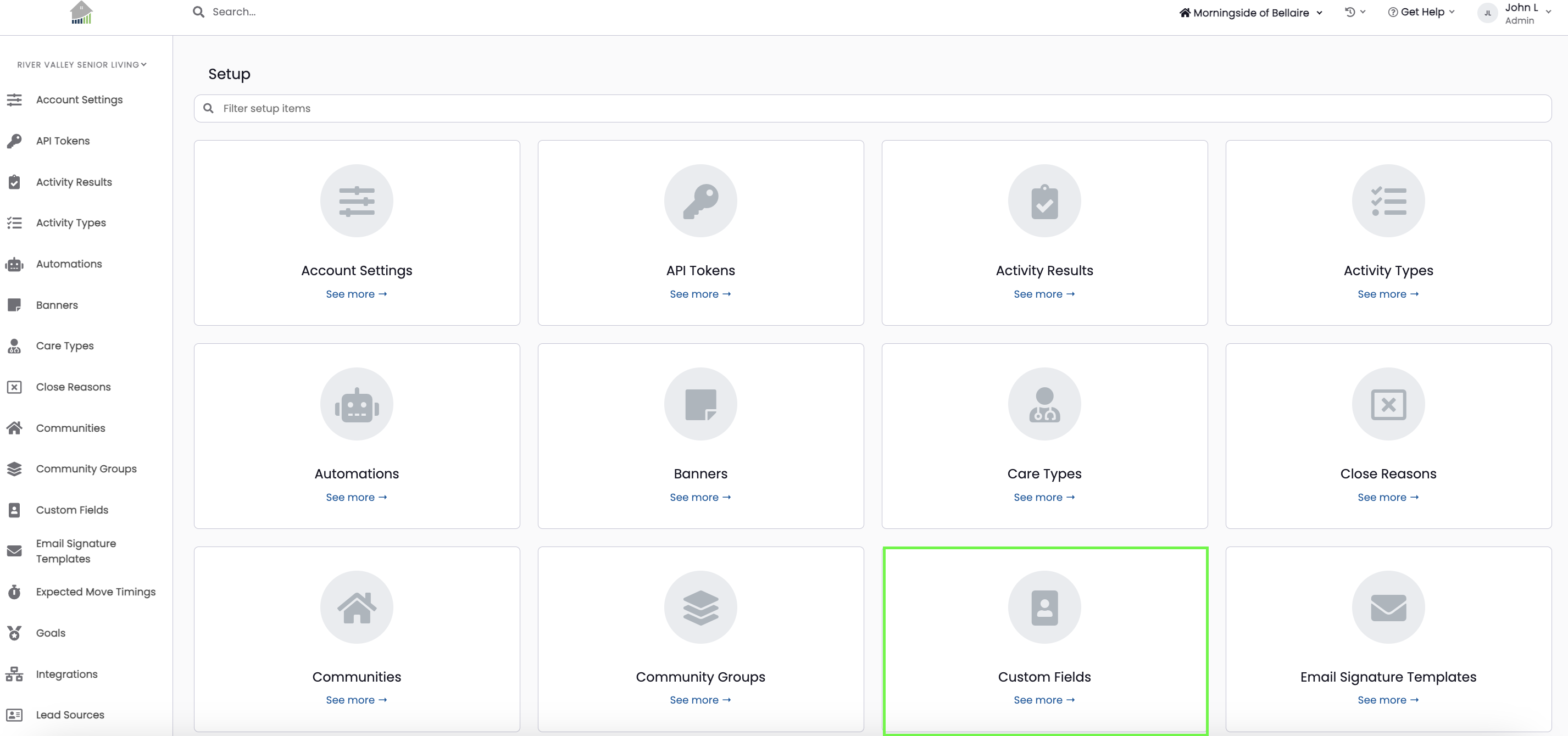The height and width of the screenshot is (736, 1568).
Task: Open the Morningside of Bellaire community selector
Action: [x=1251, y=13]
